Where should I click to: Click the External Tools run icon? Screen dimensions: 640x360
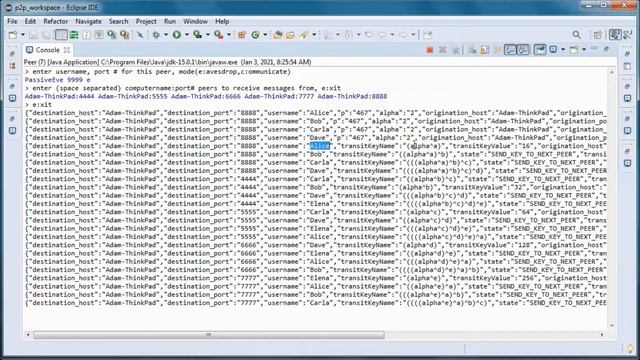pyautogui.click(x=219, y=35)
